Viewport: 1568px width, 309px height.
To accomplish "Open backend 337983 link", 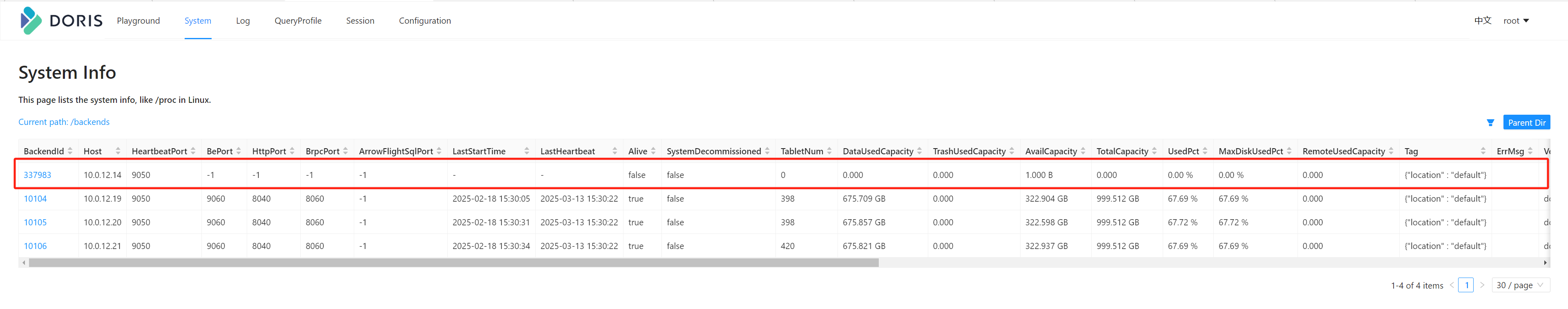I will (x=37, y=175).
